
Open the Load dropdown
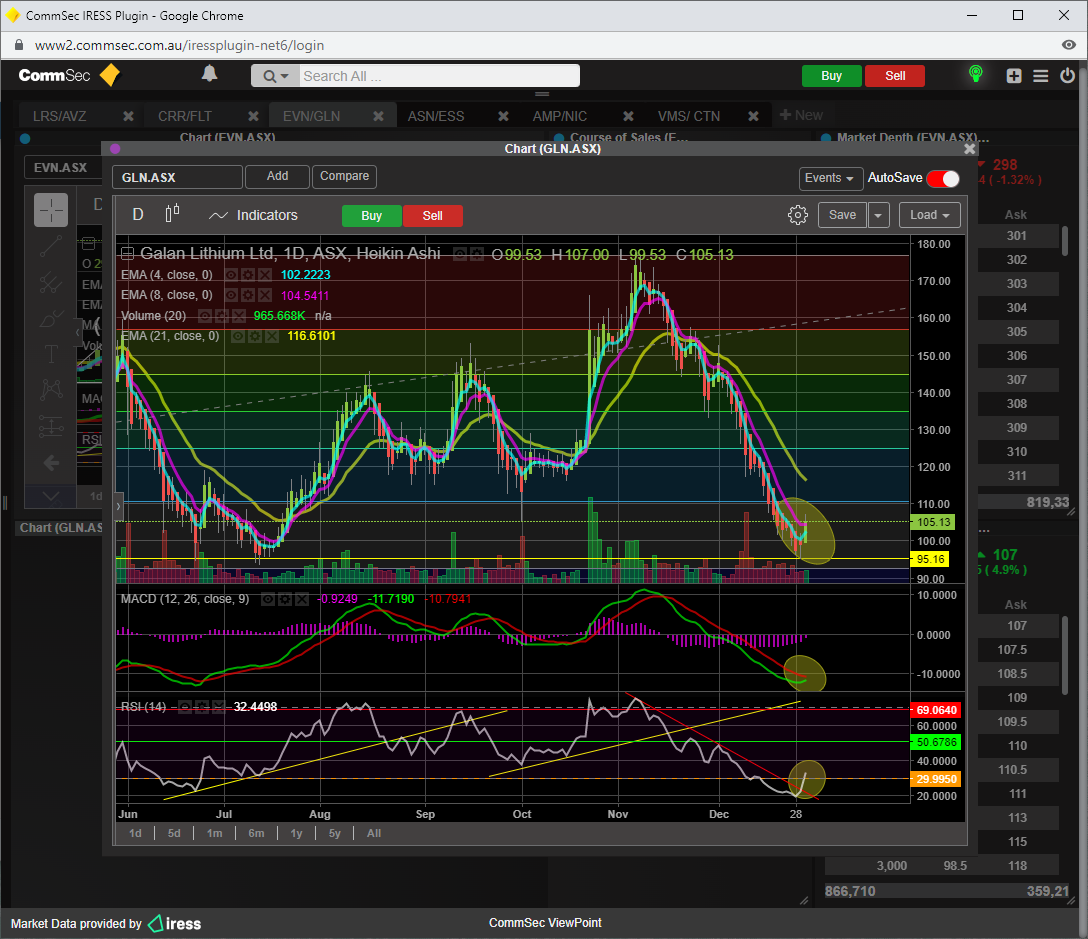(930, 215)
